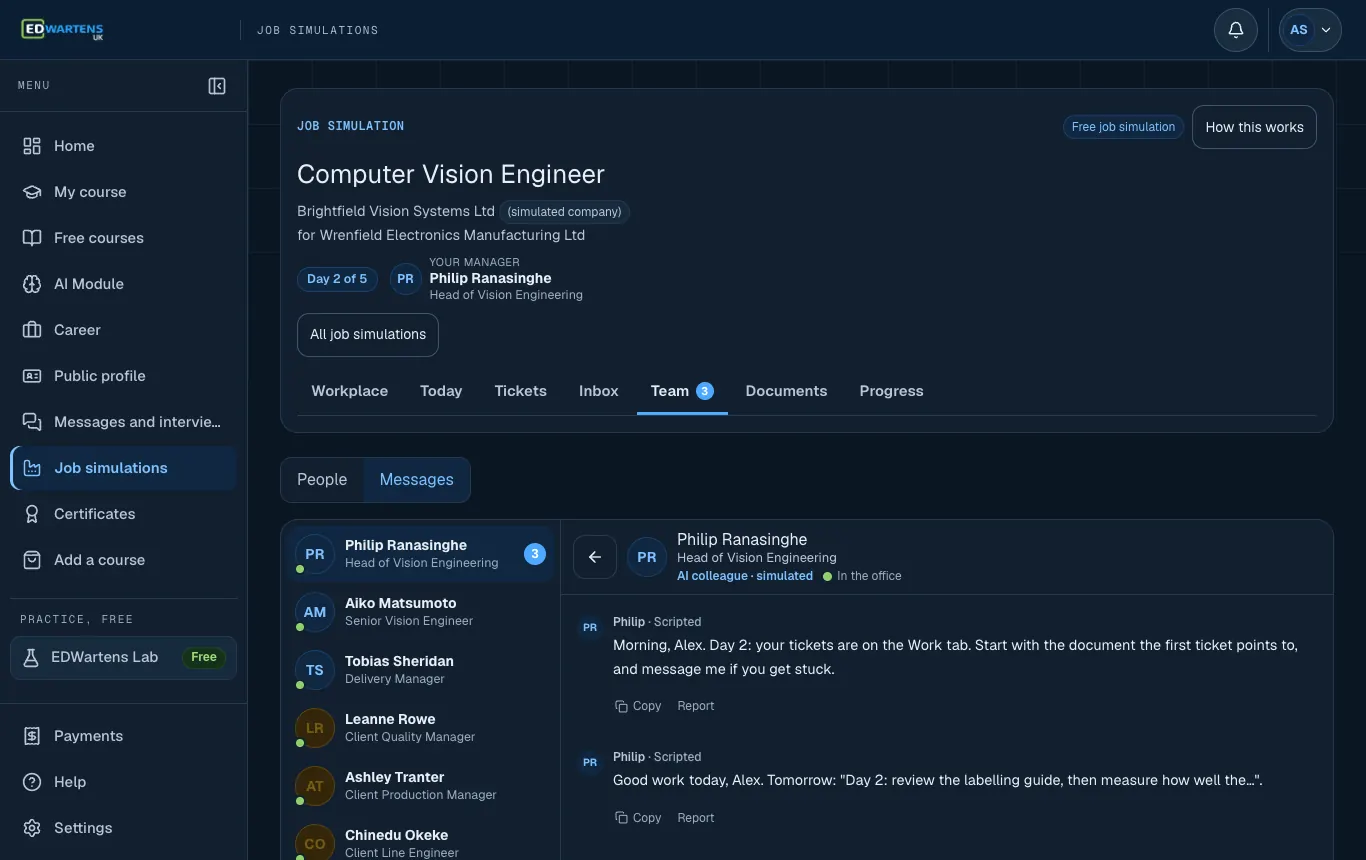The width and height of the screenshot is (1366, 860).
Task: Open Certificates in sidebar
Action: pos(124,514)
